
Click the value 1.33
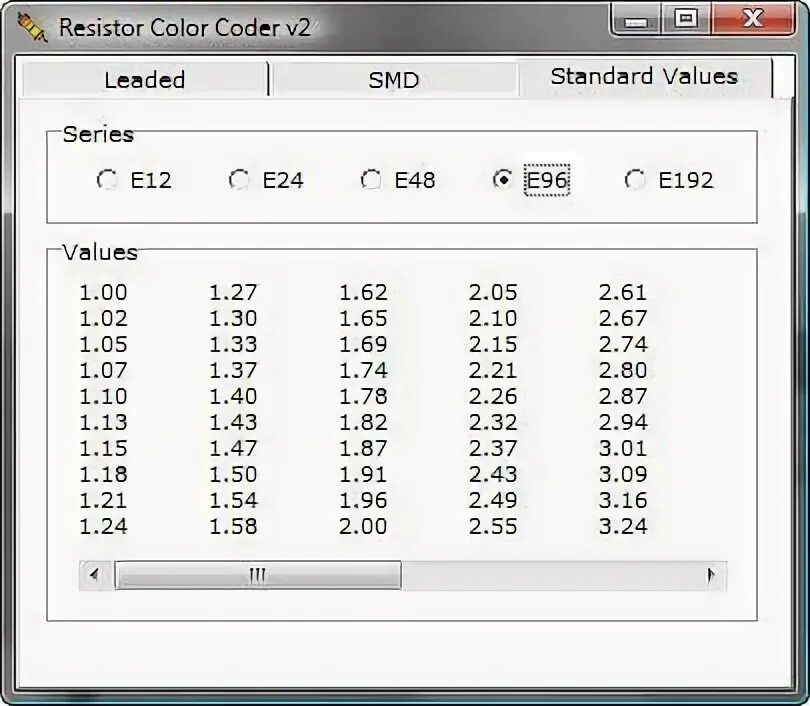click(233, 344)
